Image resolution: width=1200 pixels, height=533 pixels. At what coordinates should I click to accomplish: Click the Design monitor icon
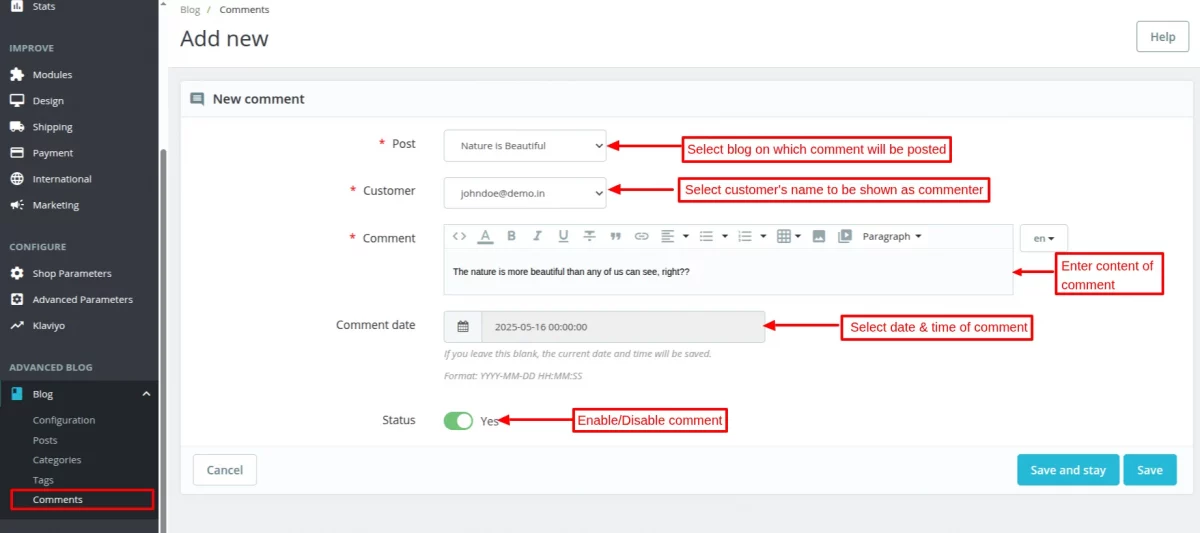[17, 101]
